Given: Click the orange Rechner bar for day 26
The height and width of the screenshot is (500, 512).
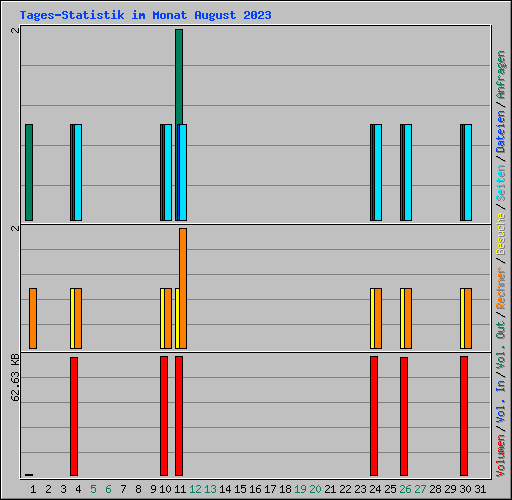Looking at the screenshot, I should click(x=408, y=318).
